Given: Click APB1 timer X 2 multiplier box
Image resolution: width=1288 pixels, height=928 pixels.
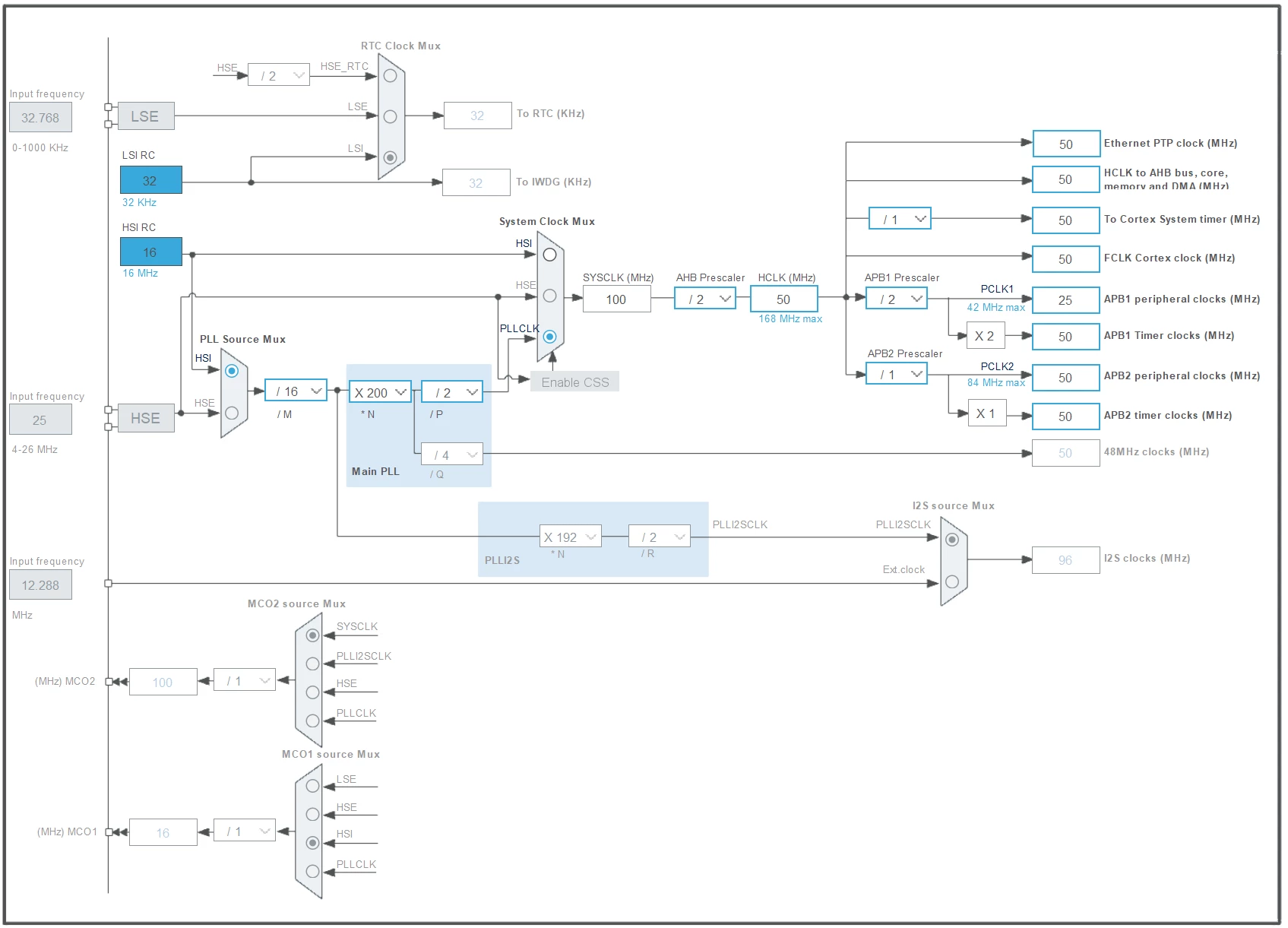Looking at the screenshot, I should (x=986, y=335).
